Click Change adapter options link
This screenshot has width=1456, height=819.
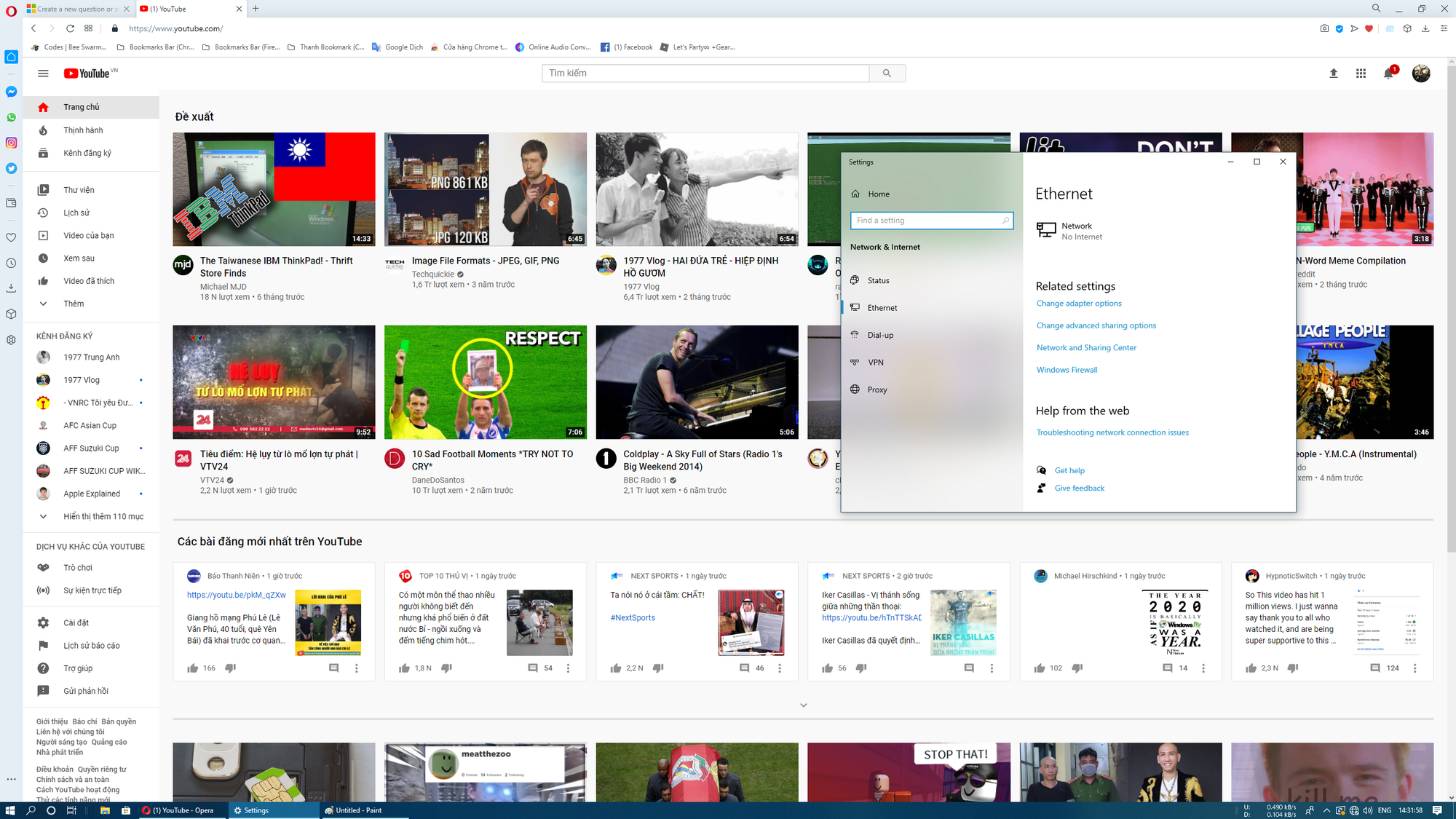click(1079, 304)
